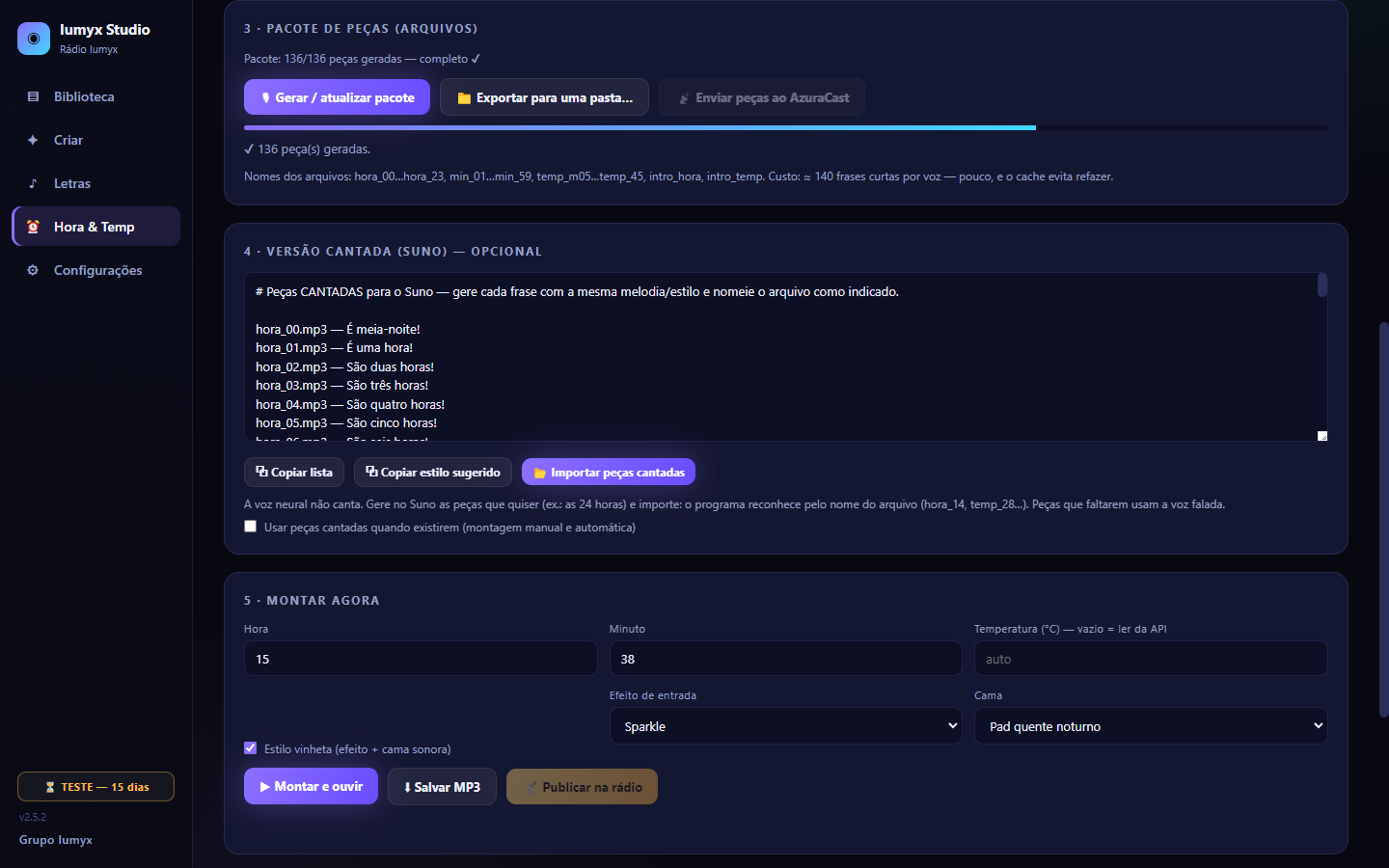Click the main page vertical scrollbar
Viewport: 1389px width, 868px height.
(x=1383, y=519)
